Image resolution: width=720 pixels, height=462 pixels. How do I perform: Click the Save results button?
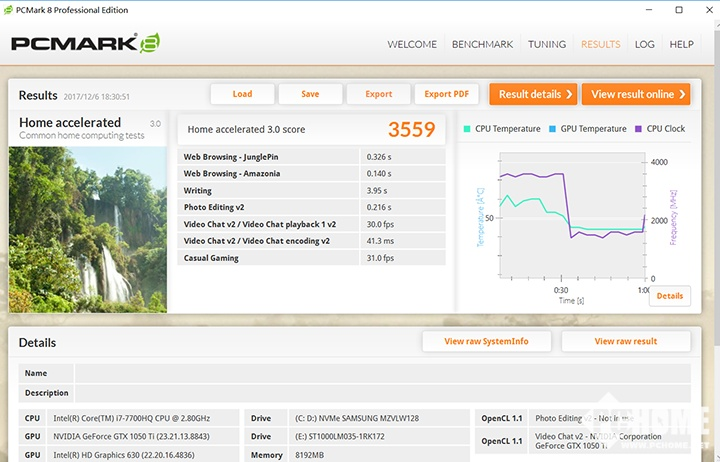[310, 94]
